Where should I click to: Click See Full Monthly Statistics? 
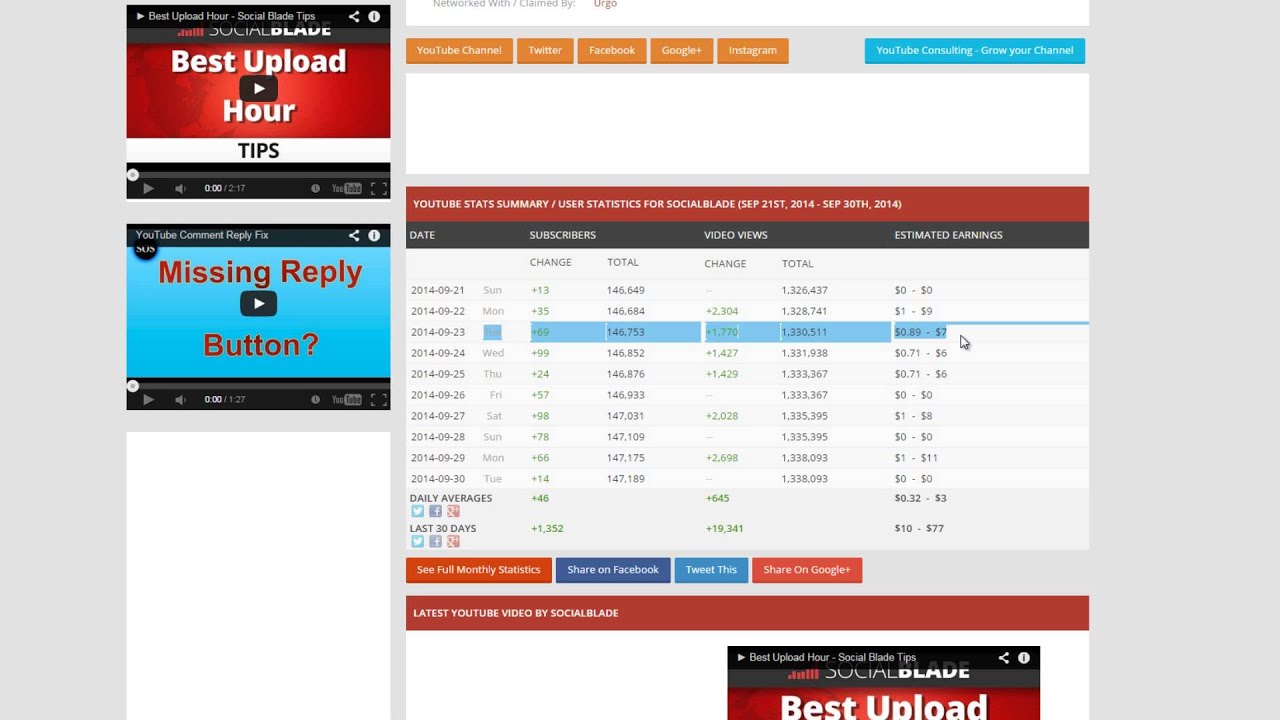[478, 570]
